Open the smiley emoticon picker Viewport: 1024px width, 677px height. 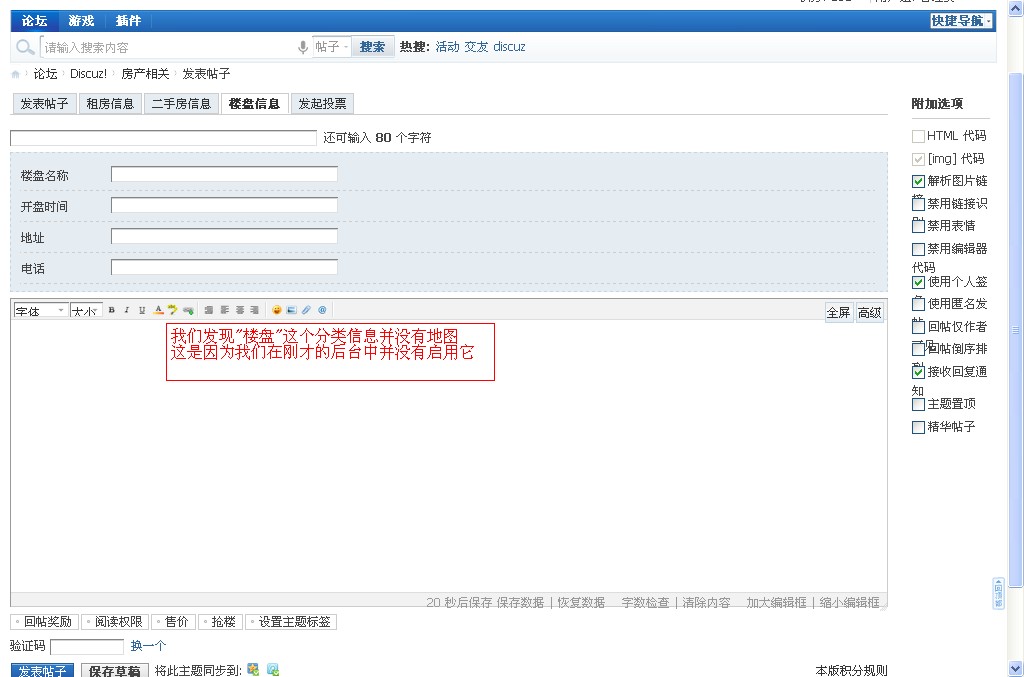(x=277, y=310)
